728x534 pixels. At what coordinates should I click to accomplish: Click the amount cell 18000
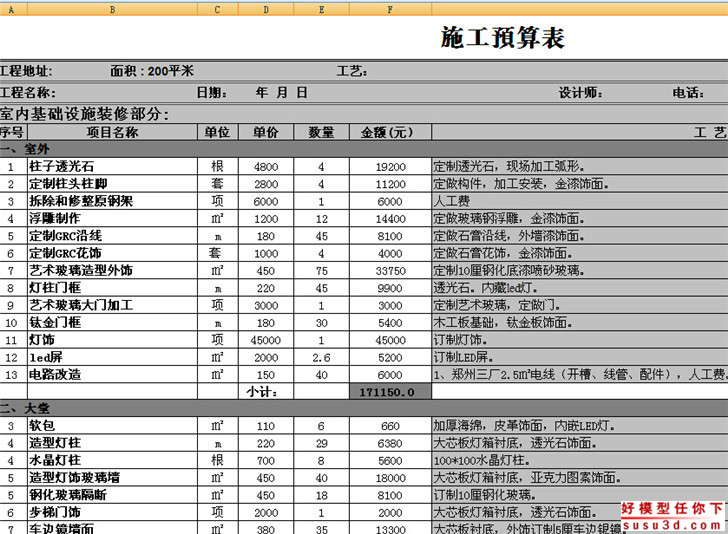[x=390, y=478]
